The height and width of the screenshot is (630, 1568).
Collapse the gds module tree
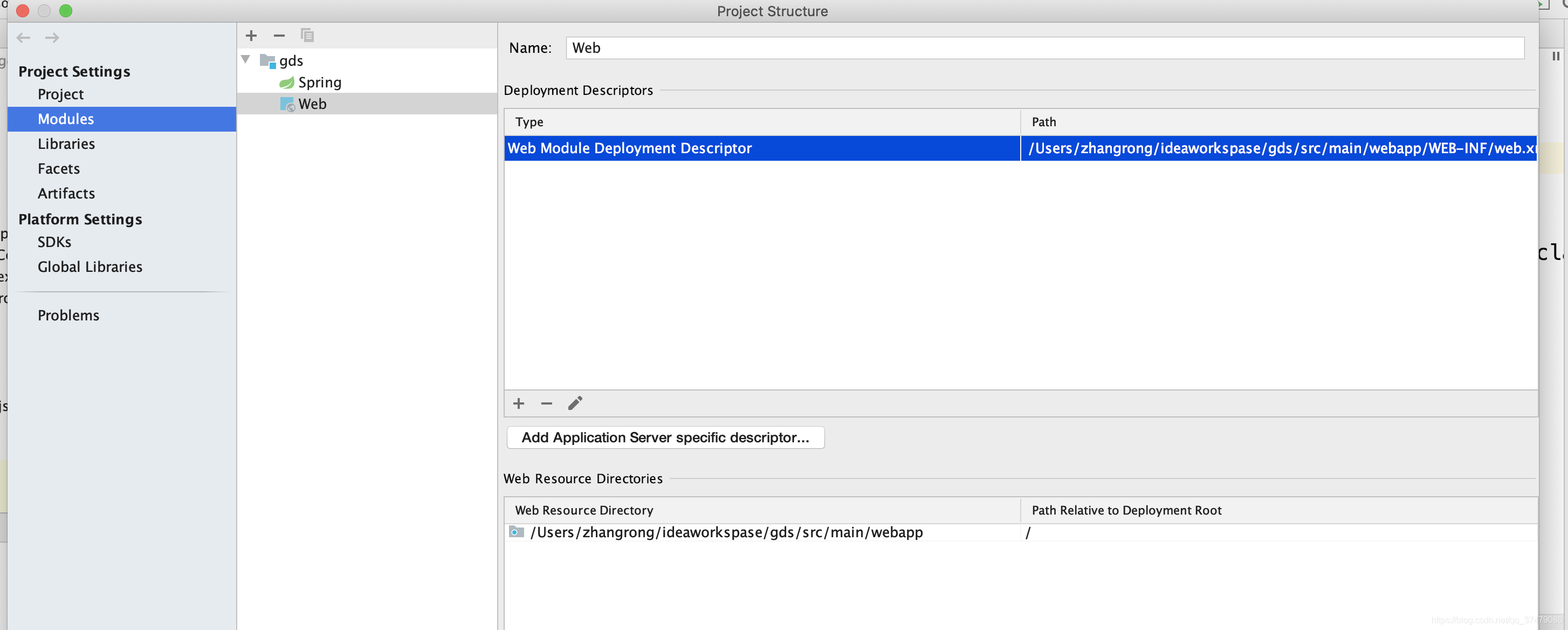[x=246, y=60]
